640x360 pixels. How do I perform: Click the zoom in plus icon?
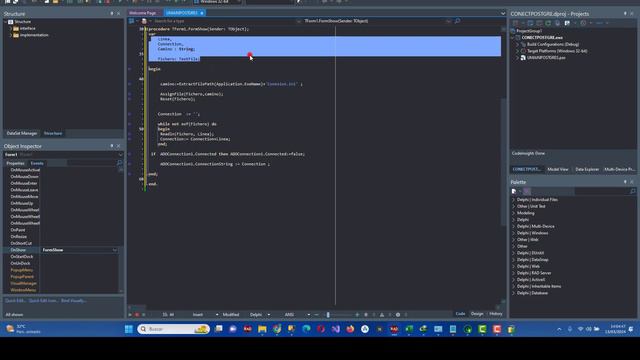(357, 315)
